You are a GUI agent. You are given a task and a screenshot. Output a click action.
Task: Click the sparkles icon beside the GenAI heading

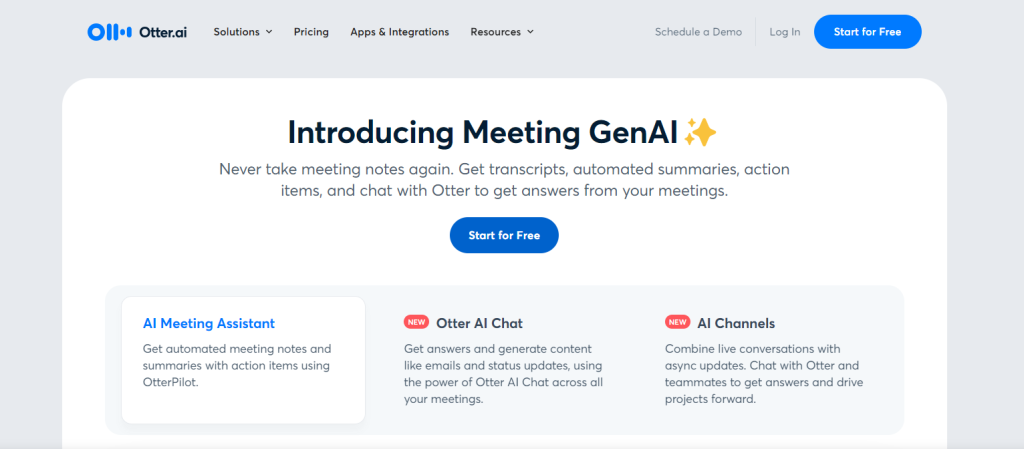tap(701, 133)
